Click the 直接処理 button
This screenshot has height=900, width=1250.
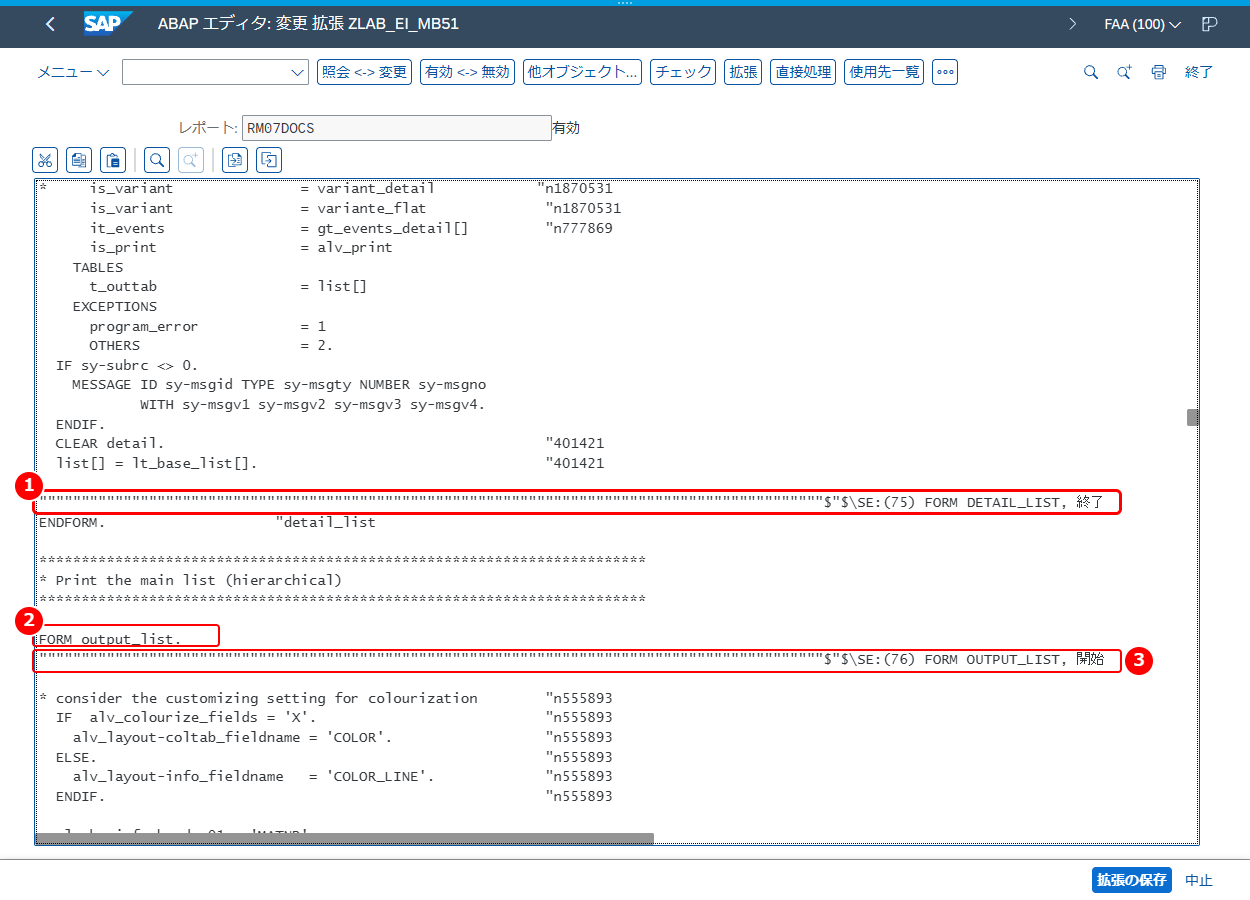point(803,72)
